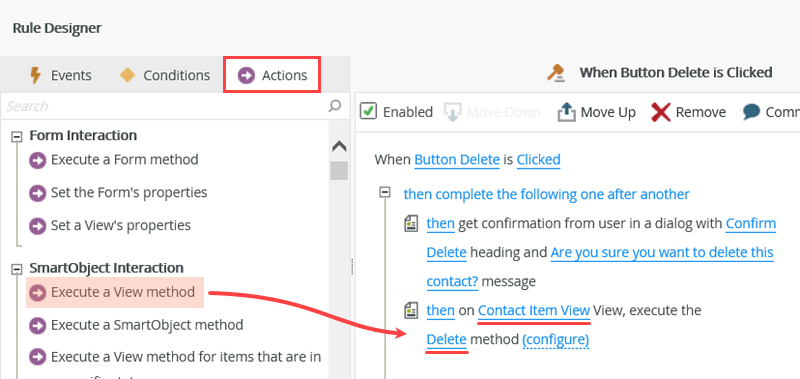Click the Actions purple arrow icon

246,75
